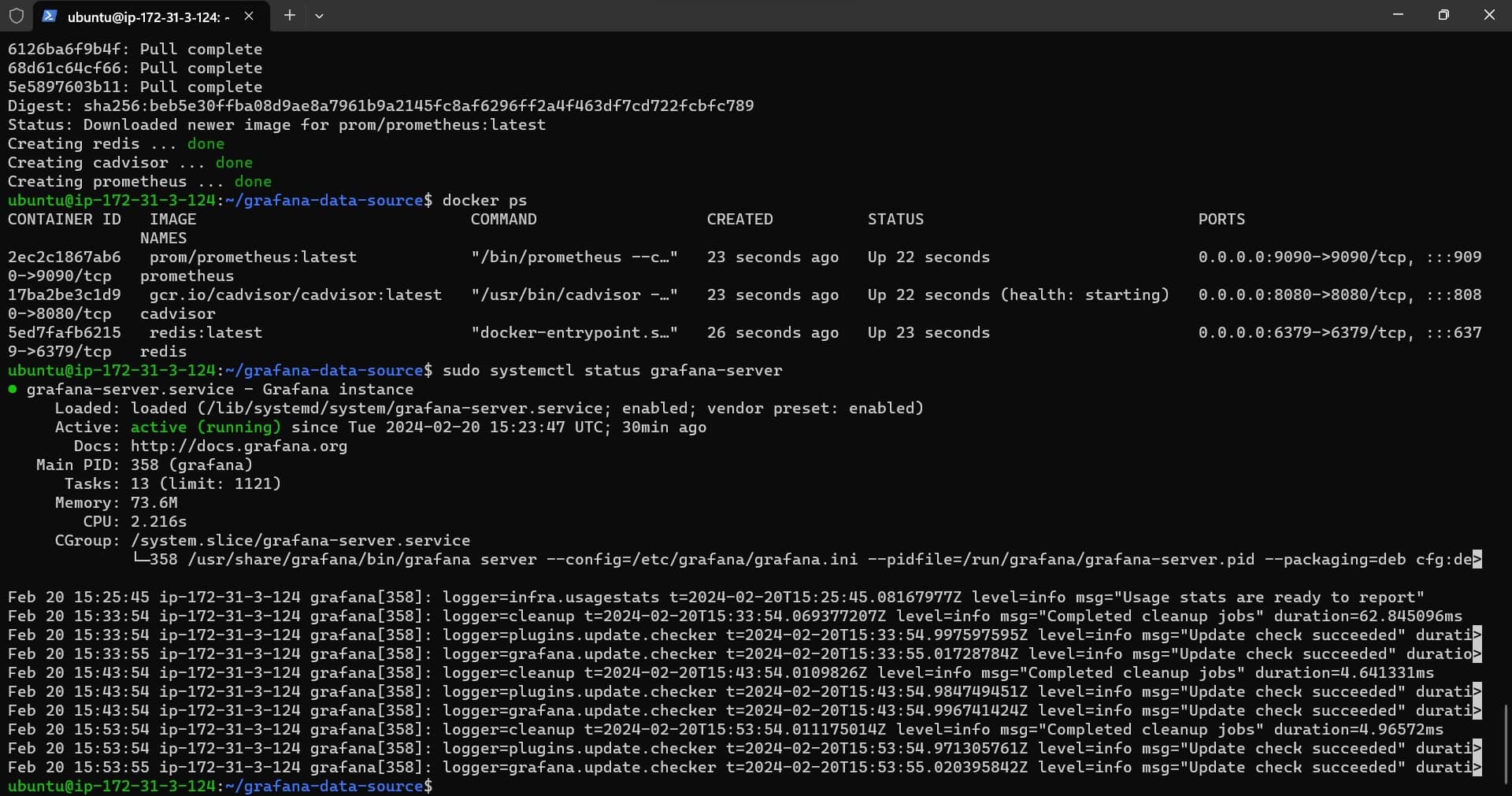
Task: Minimize the terminal window
Action: (x=1398, y=15)
